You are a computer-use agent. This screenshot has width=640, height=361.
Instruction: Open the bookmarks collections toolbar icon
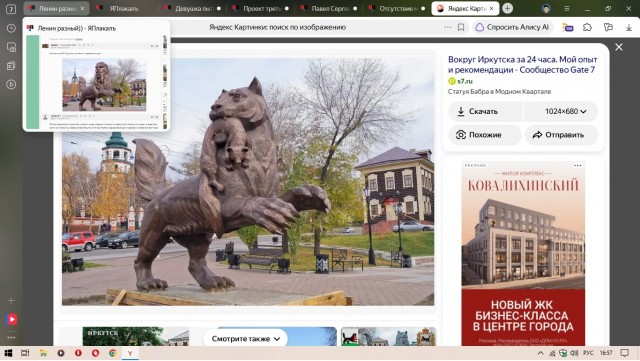coord(608,27)
